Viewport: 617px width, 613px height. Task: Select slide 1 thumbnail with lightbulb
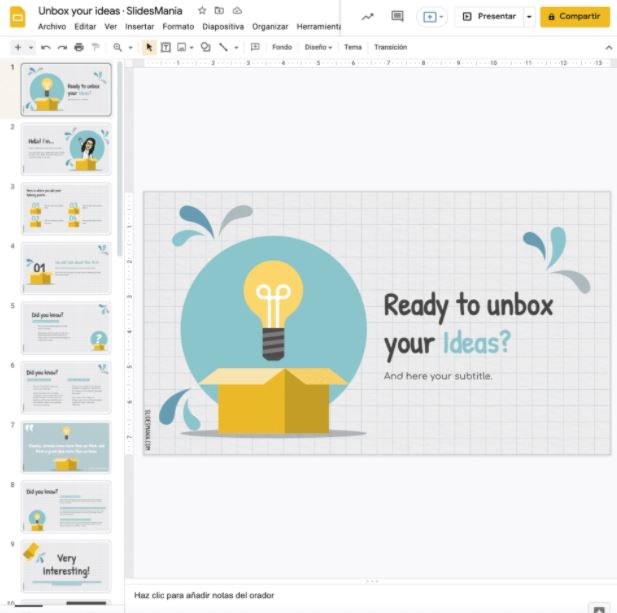click(x=66, y=90)
